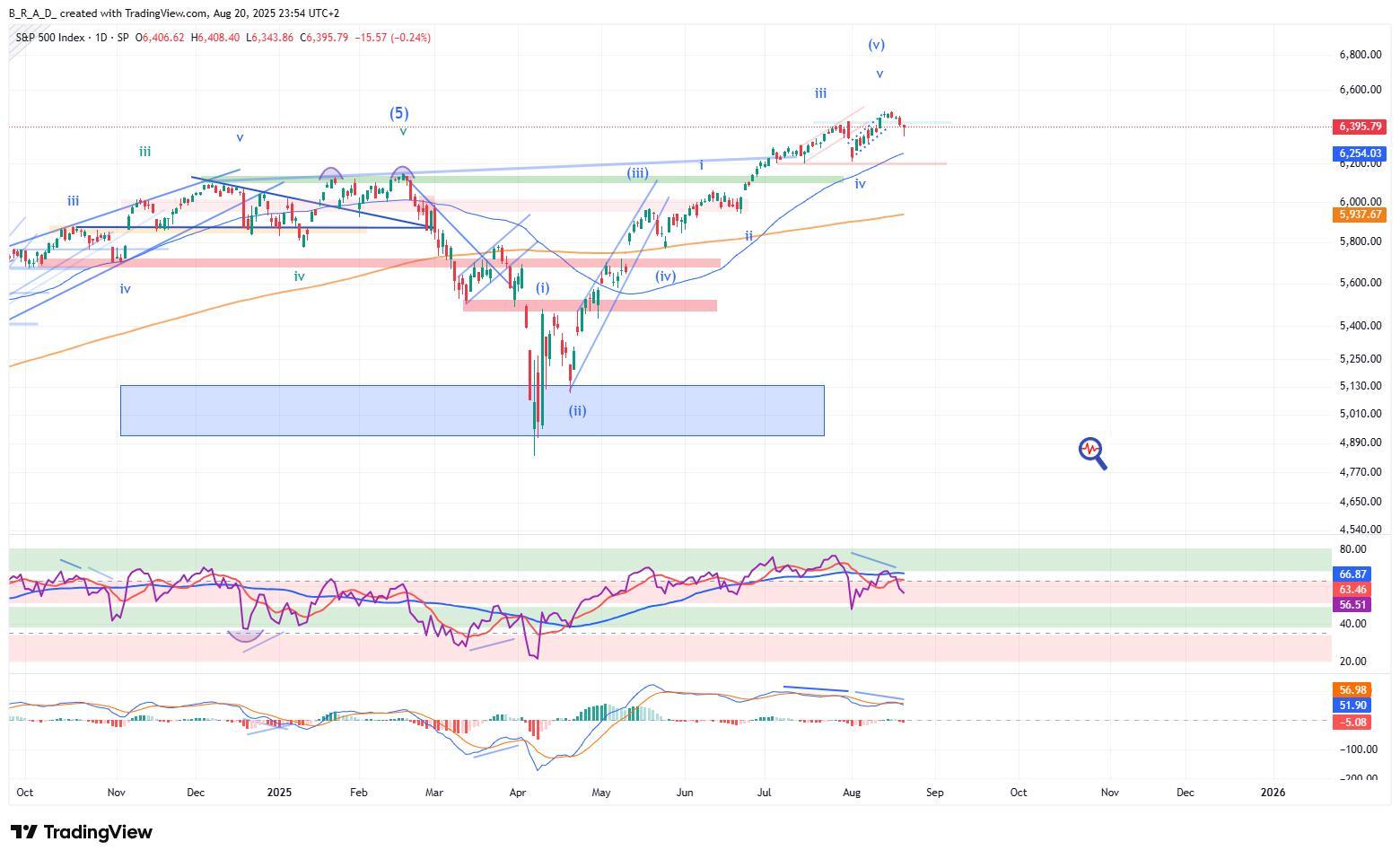Click the 4,540.00 price axis tick
The height and width of the screenshot is (859, 1400).
(1360, 530)
